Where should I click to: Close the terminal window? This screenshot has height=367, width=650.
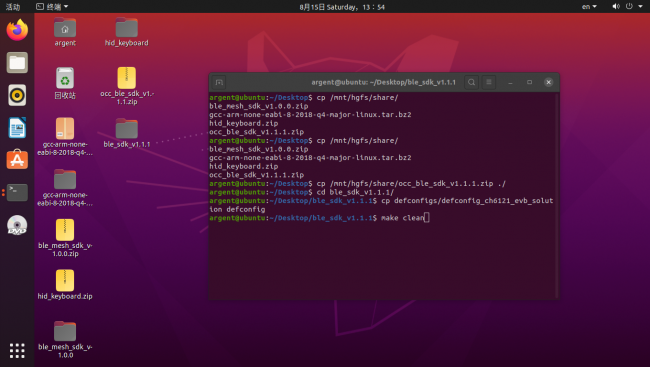pos(548,82)
